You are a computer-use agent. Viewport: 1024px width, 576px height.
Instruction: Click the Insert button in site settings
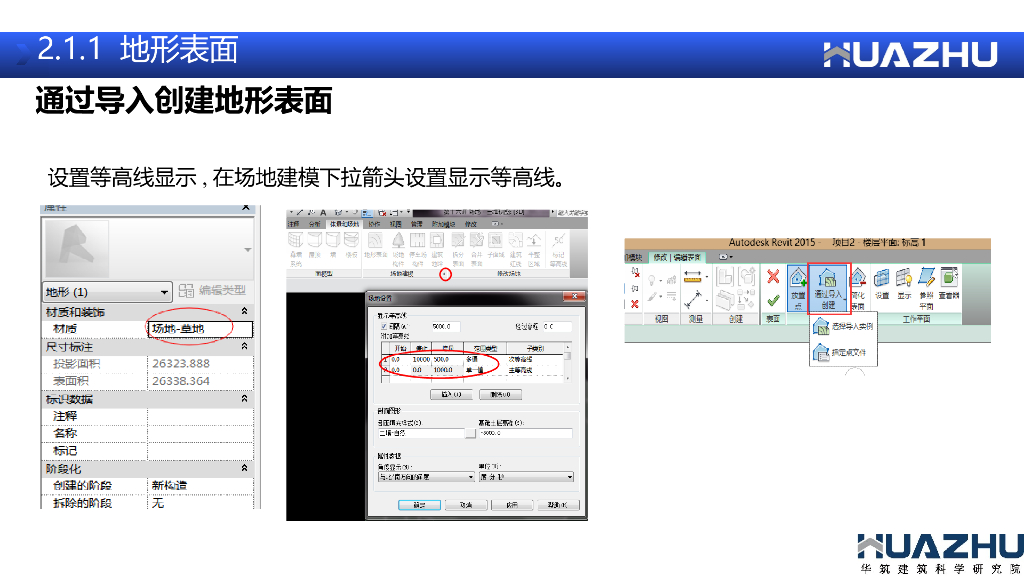click(x=451, y=394)
